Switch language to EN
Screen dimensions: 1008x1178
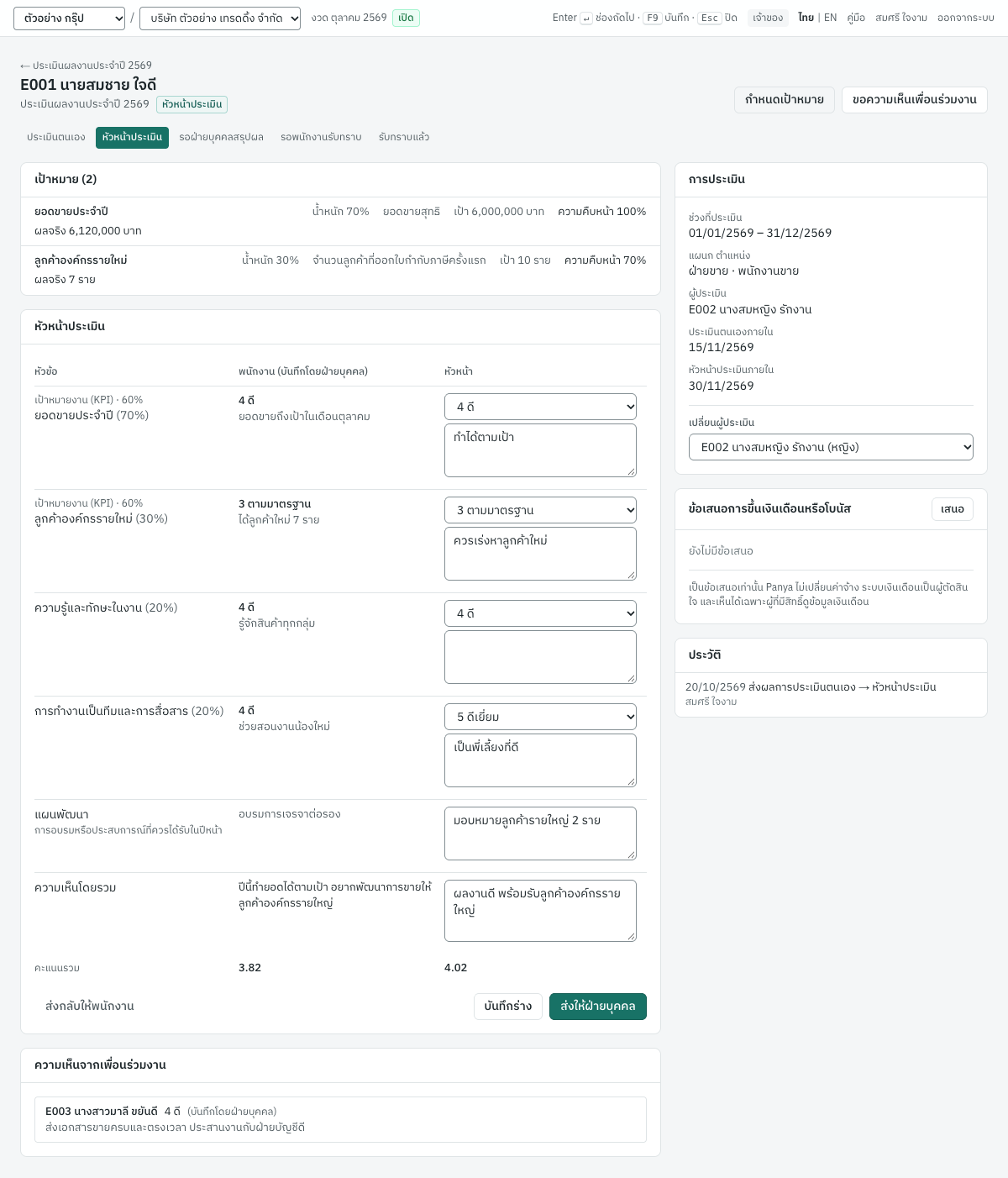(x=830, y=18)
